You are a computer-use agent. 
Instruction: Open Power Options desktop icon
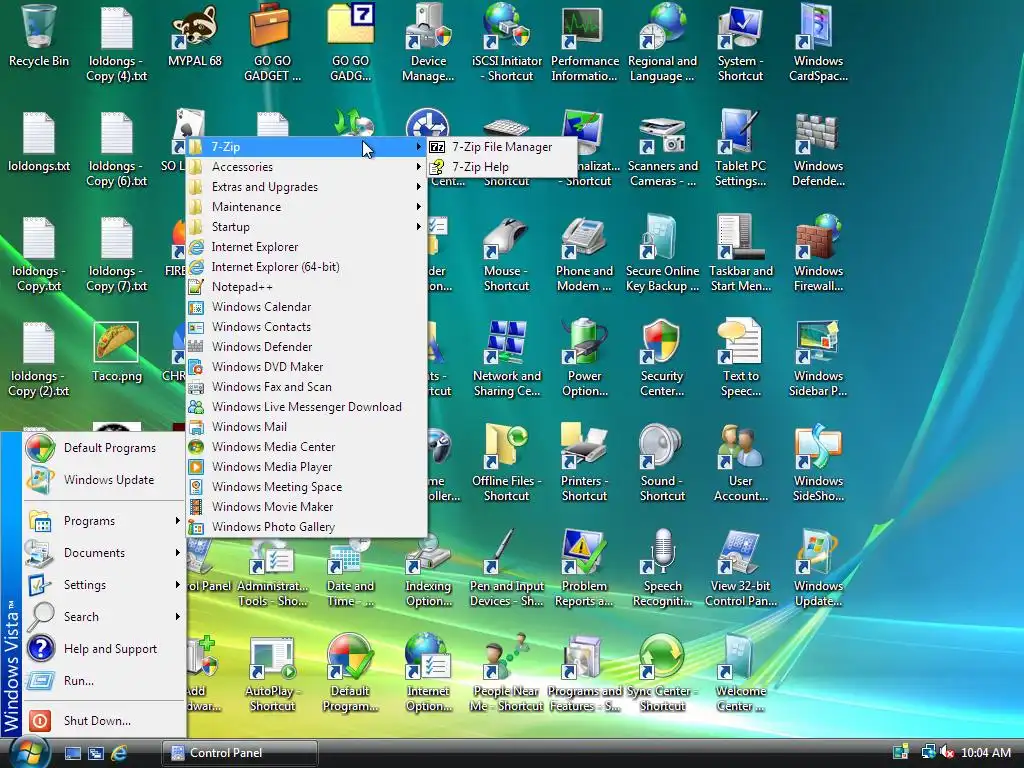click(x=584, y=359)
